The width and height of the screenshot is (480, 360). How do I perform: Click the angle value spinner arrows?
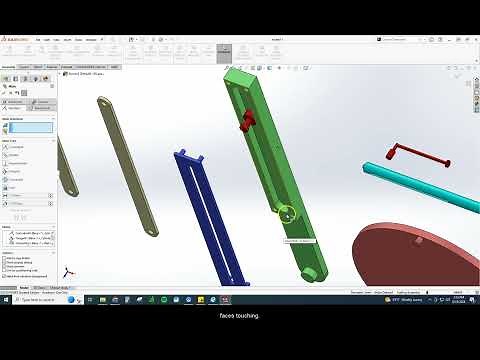(51, 203)
